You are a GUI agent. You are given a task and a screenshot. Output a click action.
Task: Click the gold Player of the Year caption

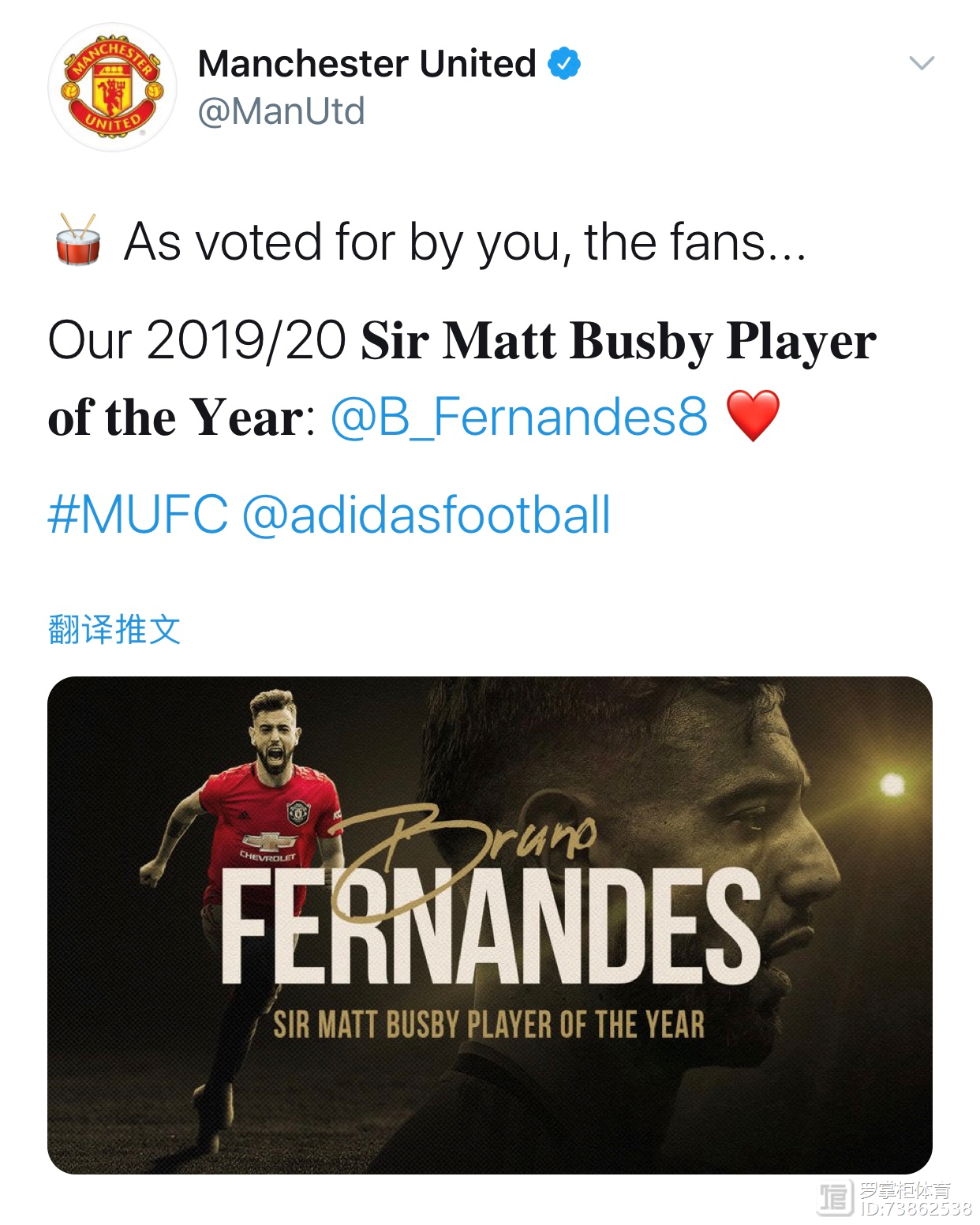pos(488,1025)
